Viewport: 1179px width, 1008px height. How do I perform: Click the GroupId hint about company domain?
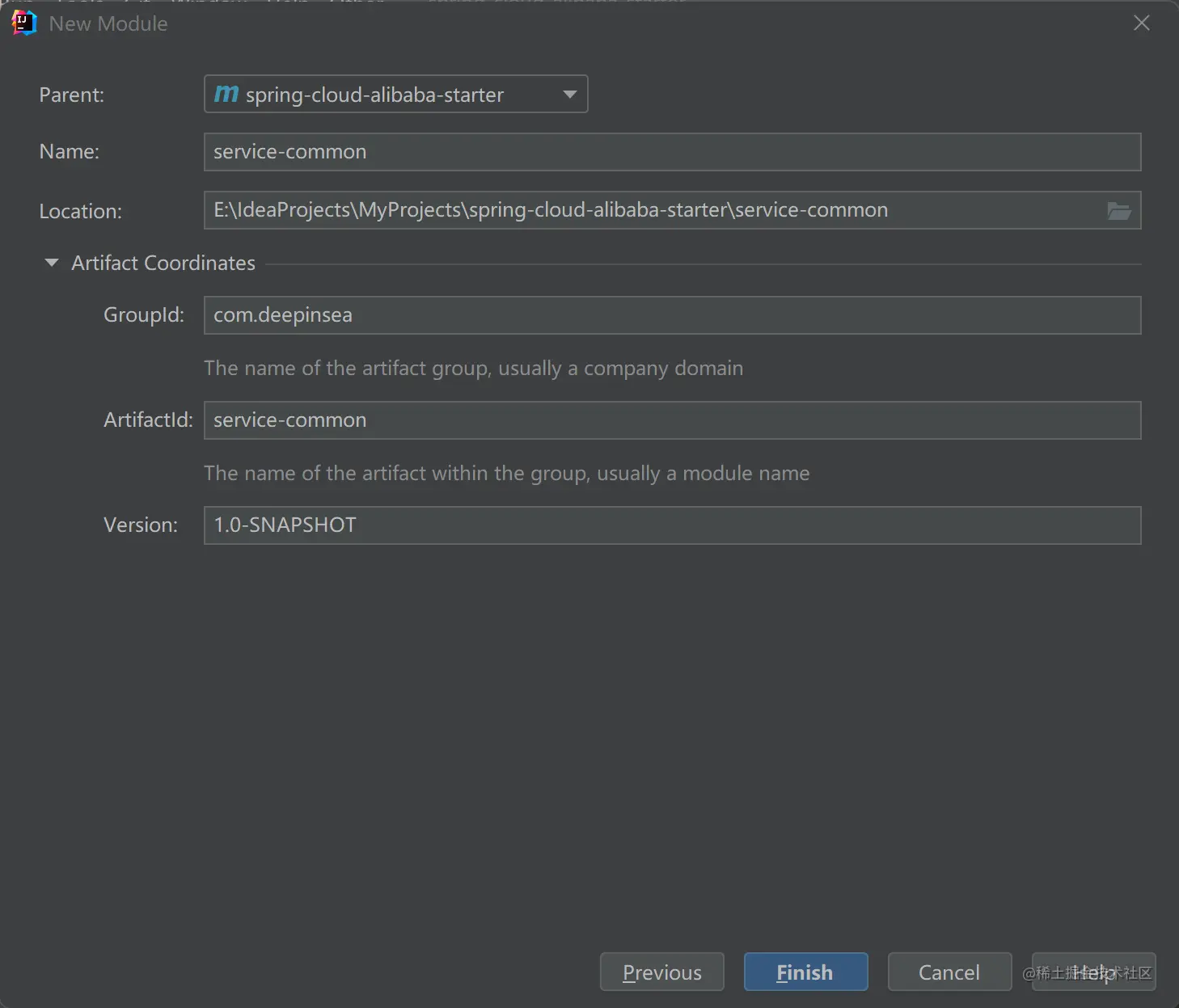473,369
